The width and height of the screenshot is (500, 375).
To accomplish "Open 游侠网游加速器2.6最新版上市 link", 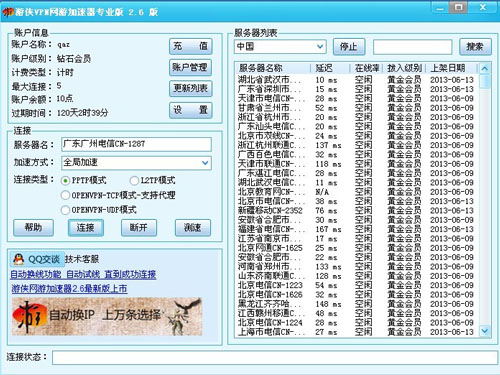I will (x=69, y=289).
